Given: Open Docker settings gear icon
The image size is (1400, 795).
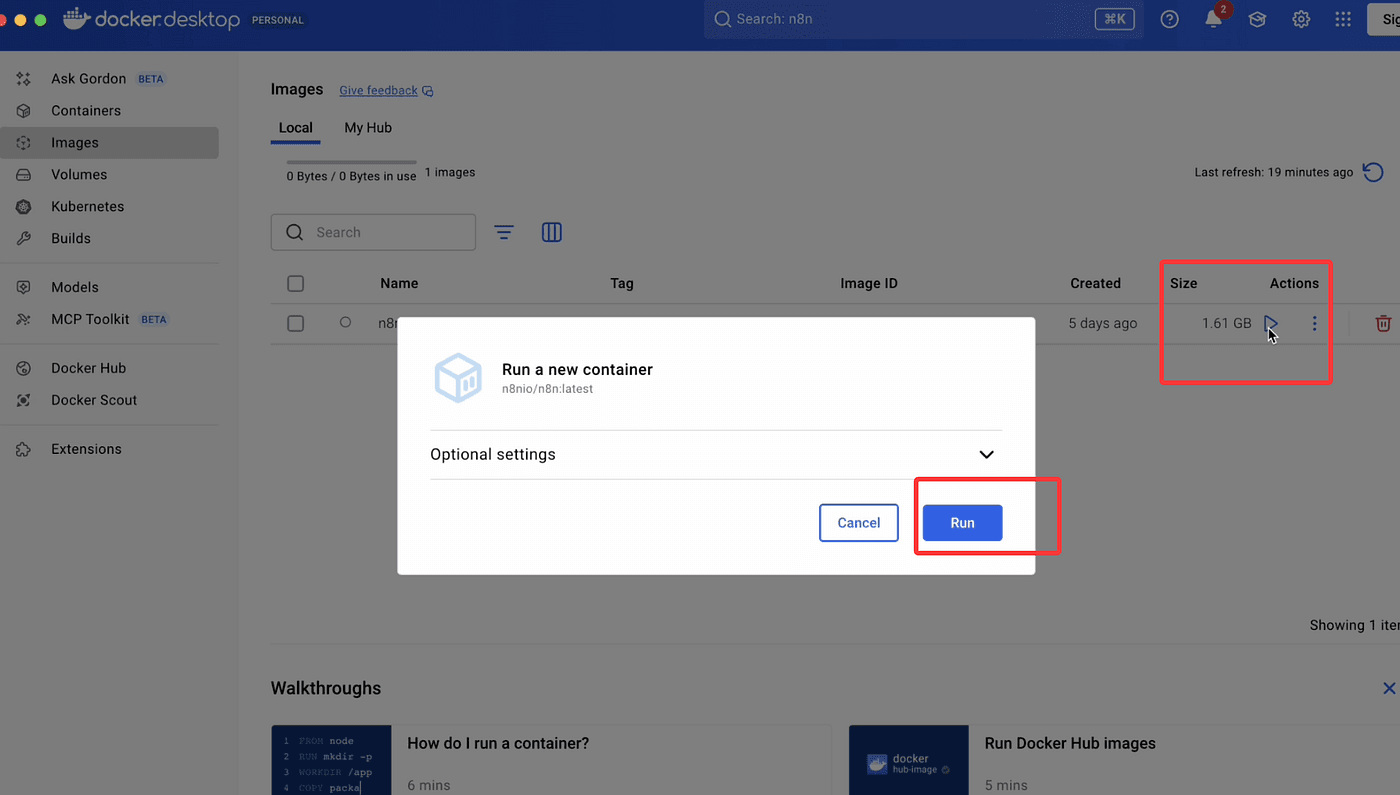Looking at the screenshot, I should 1301,19.
